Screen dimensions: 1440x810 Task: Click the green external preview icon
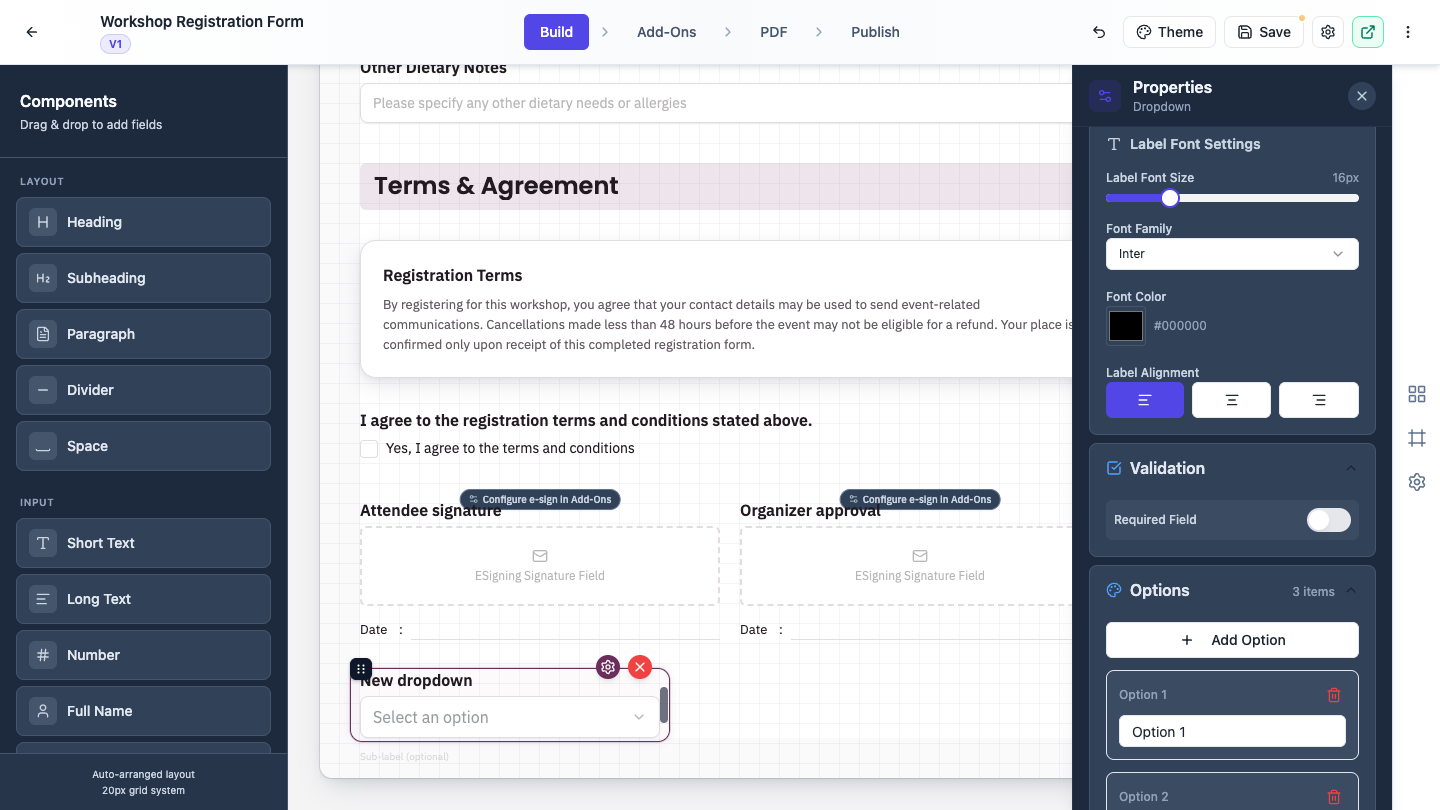pos(1368,32)
